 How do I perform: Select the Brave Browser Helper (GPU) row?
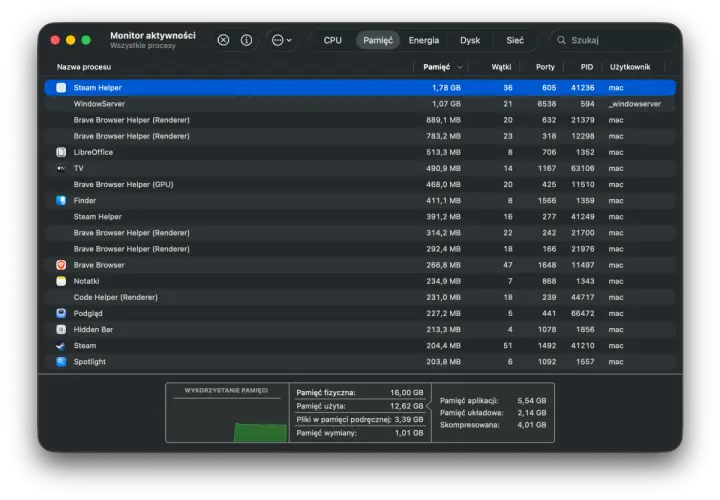click(x=360, y=185)
